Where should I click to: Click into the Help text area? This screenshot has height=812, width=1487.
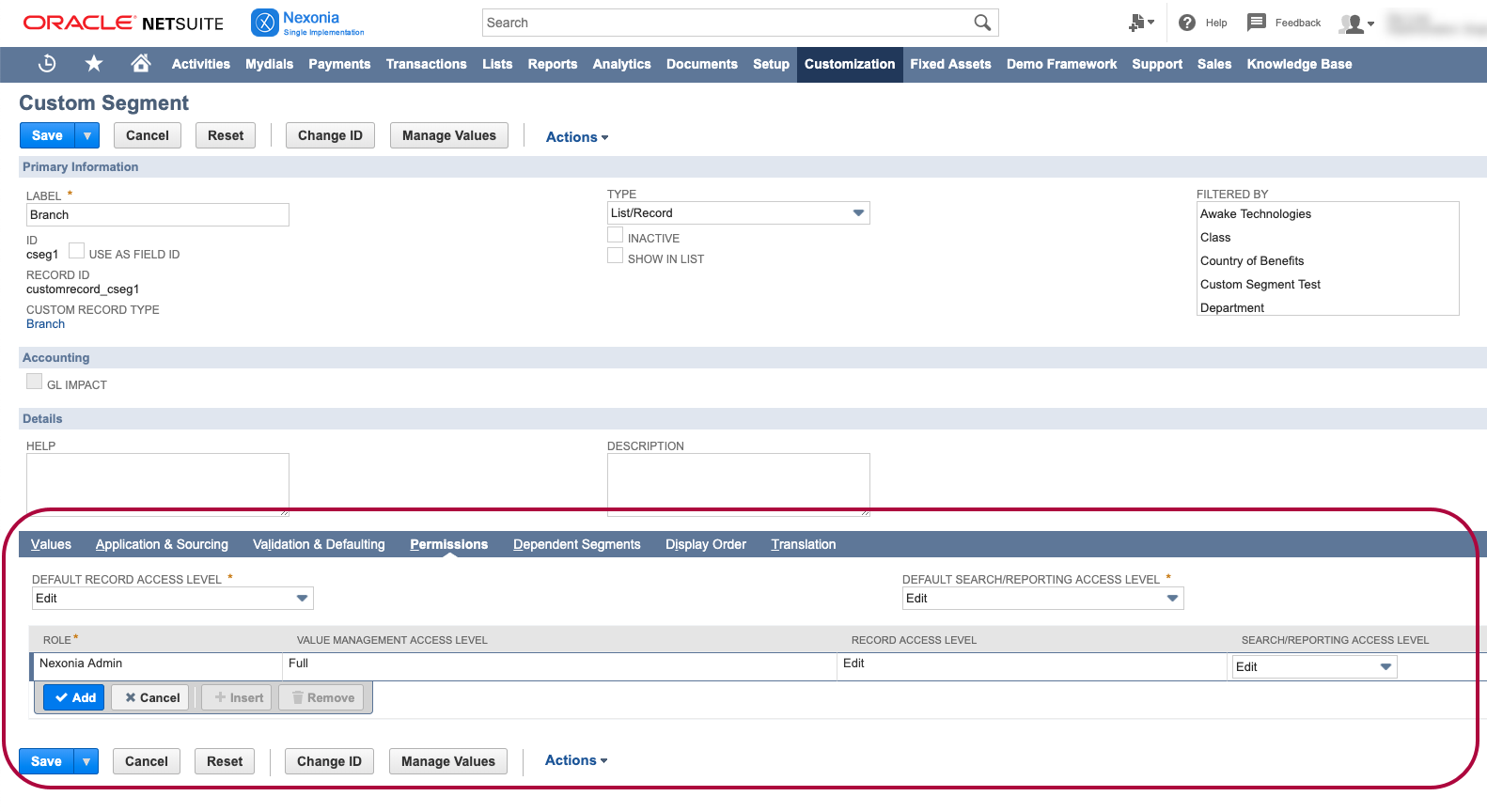158,485
